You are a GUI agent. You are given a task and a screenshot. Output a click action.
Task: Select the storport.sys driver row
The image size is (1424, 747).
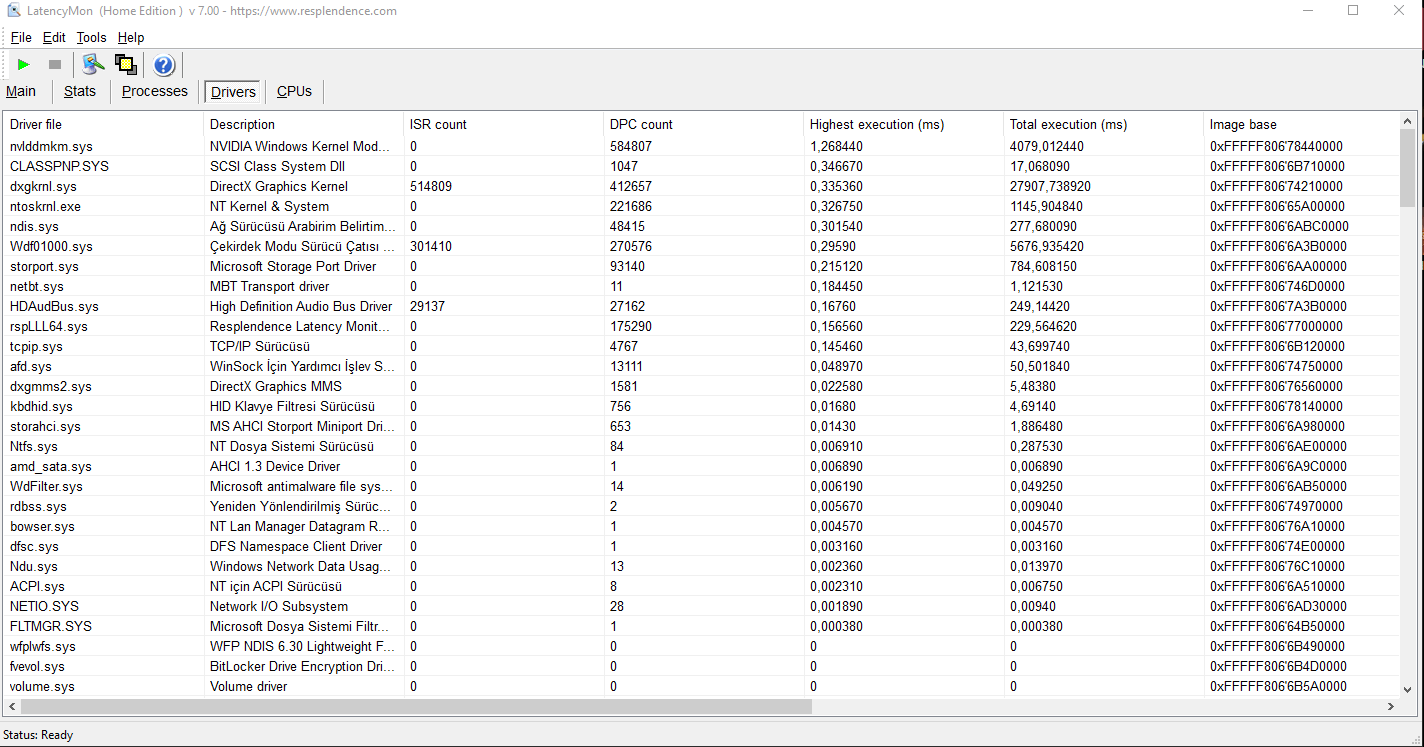[x=702, y=266]
